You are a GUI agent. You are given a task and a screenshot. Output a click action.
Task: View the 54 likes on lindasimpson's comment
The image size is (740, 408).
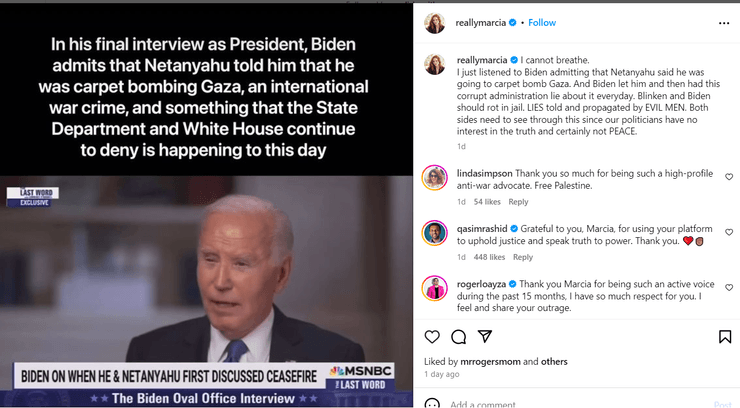[487, 202]
